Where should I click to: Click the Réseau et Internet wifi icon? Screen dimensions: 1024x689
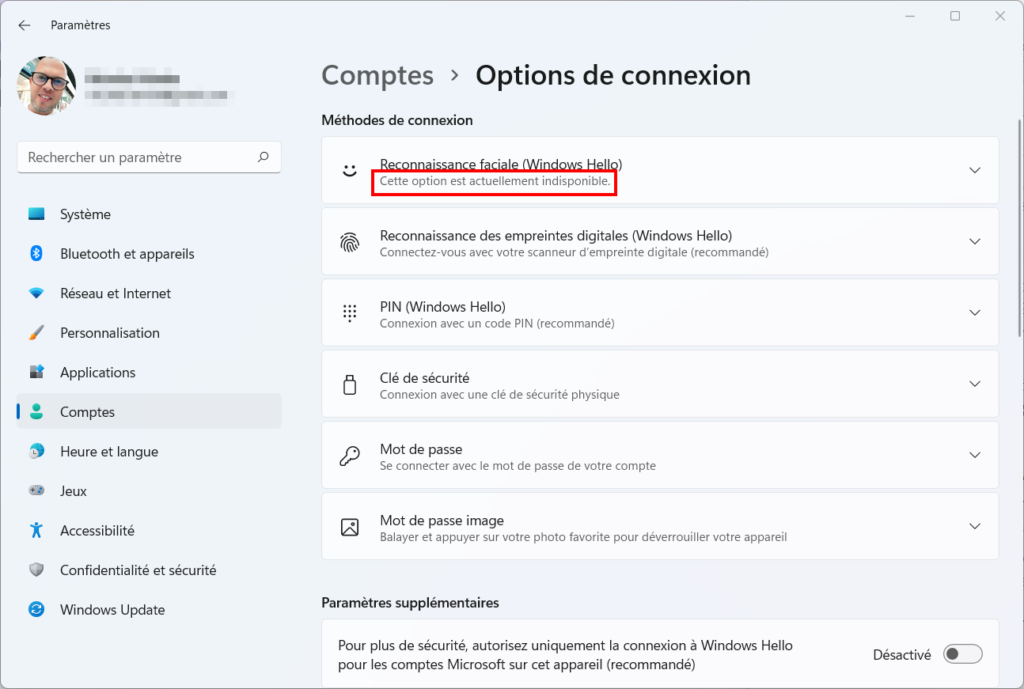point(37,293)
